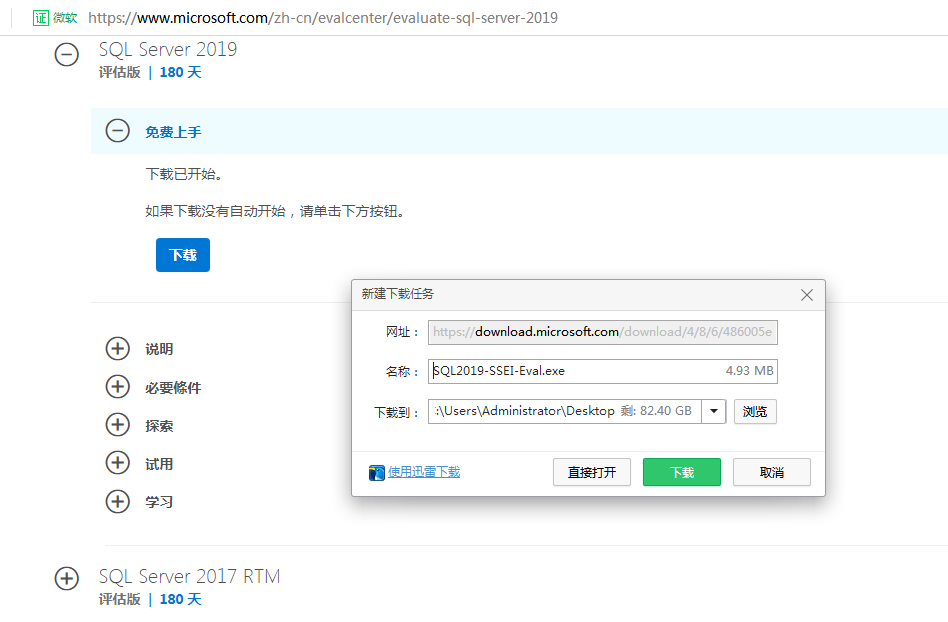Click the 浏览 browse button
Viewport: 948px width, 622px height.
[755, 412]
